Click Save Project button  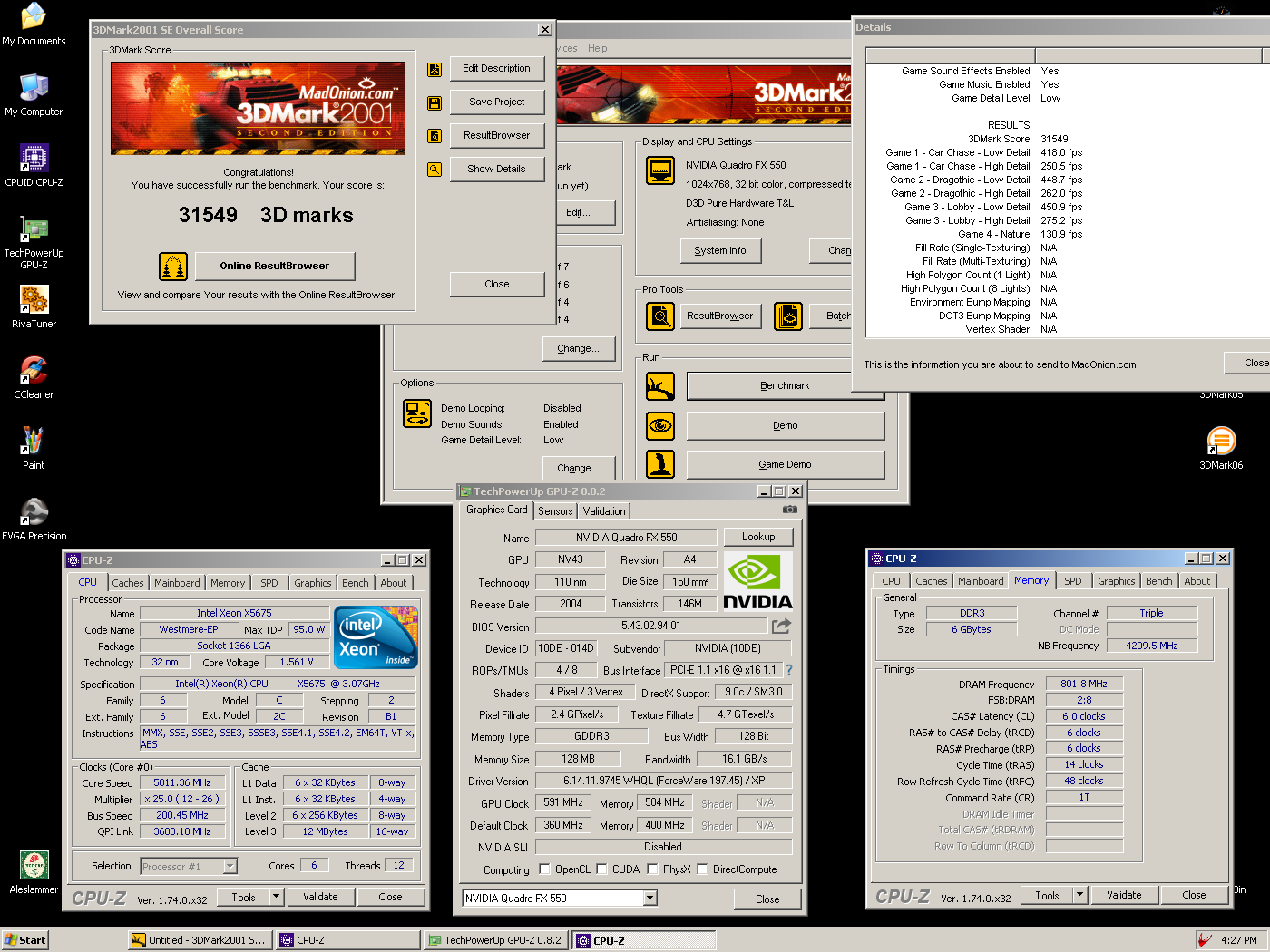[x=497, y=102]
